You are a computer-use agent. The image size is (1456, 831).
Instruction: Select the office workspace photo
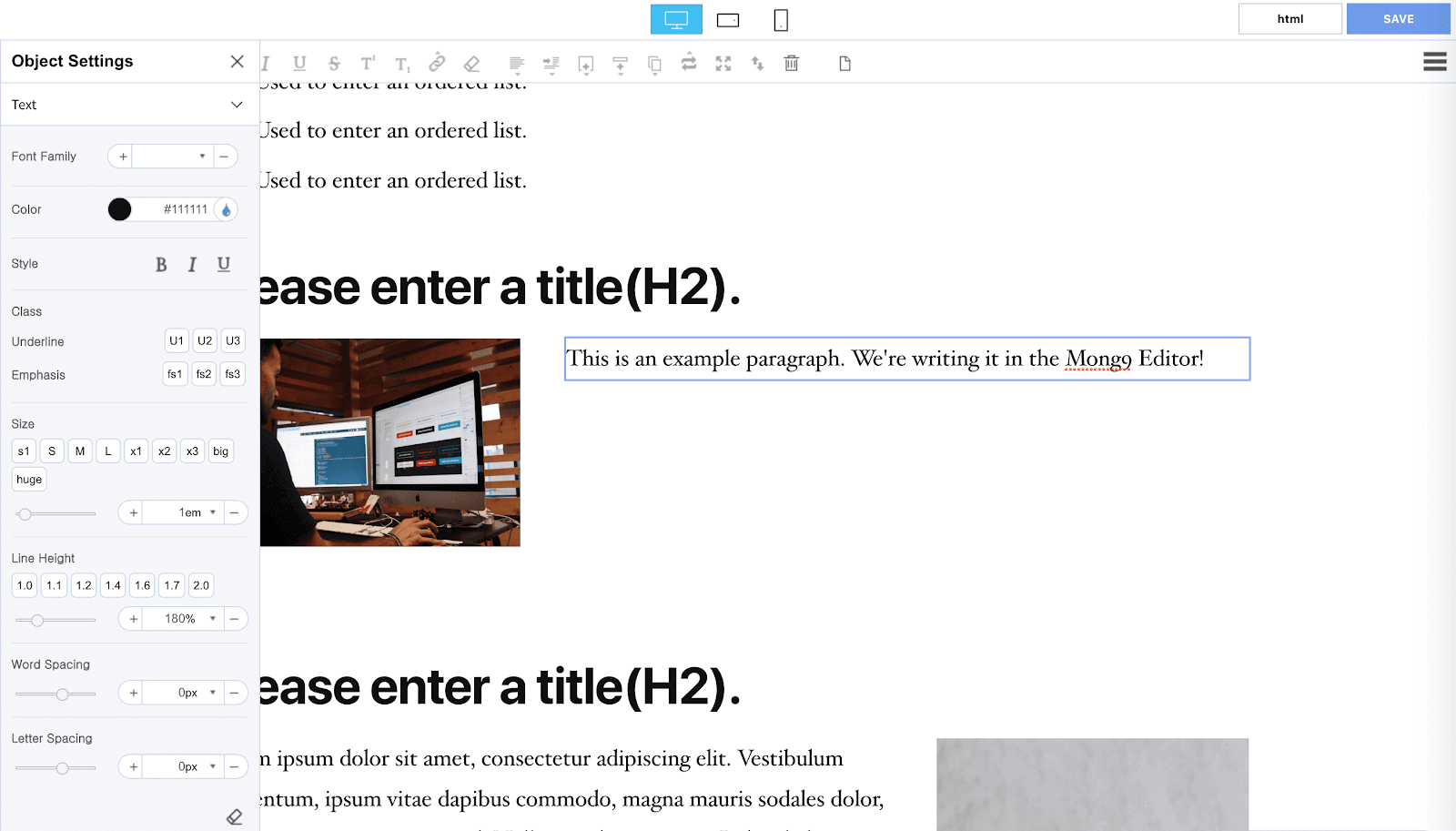point(390,442)
